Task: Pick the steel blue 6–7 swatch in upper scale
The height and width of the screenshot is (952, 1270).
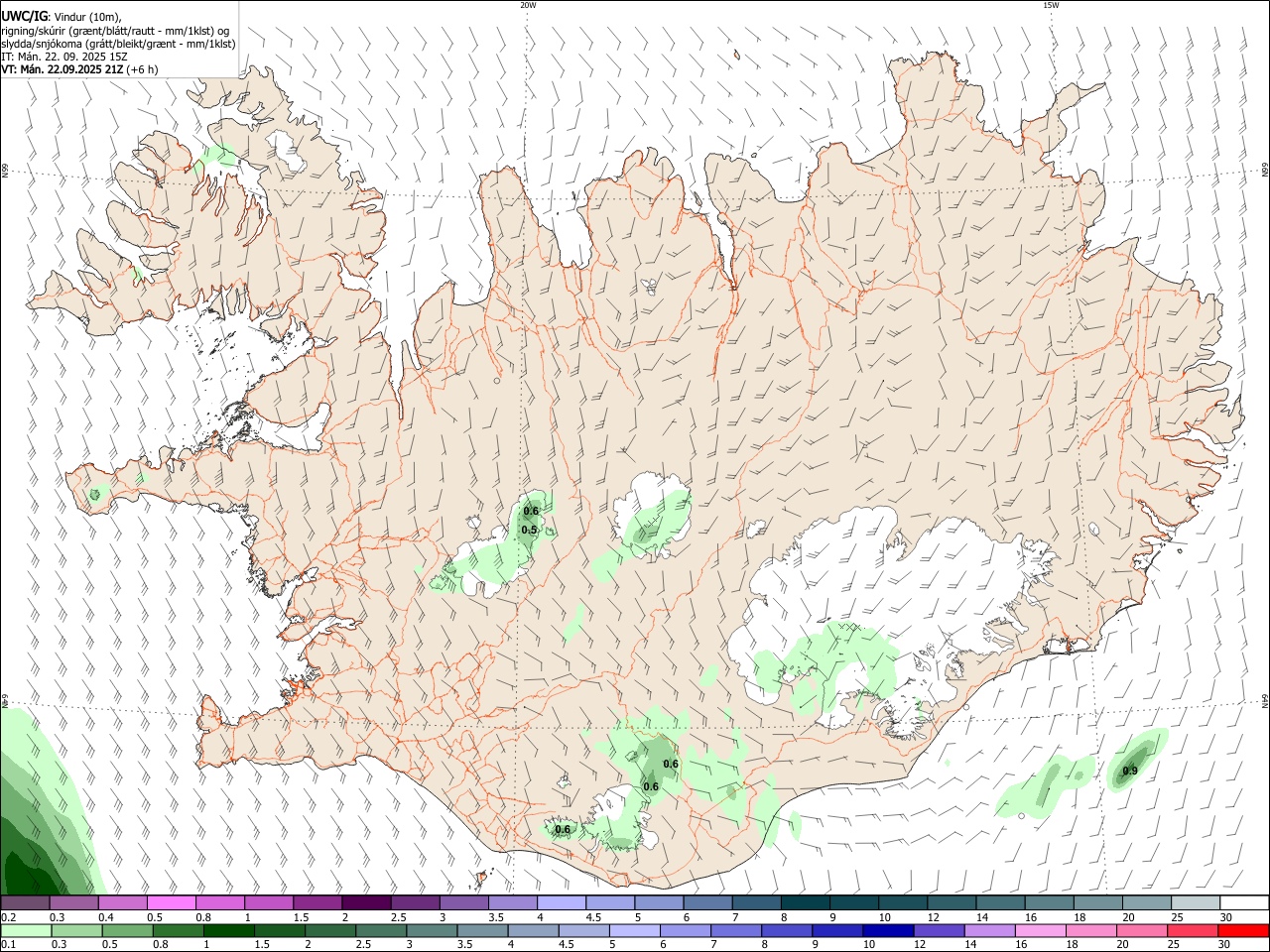Action: [707, 903]
